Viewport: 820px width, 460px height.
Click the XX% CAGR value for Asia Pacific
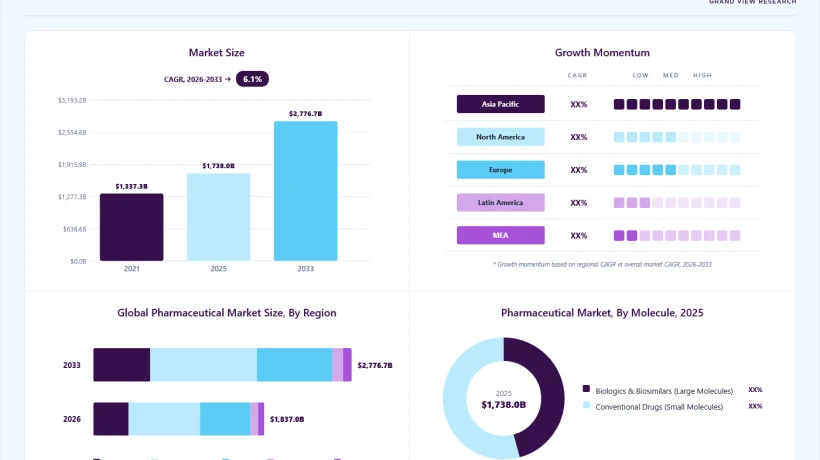[x=579, y=105]
